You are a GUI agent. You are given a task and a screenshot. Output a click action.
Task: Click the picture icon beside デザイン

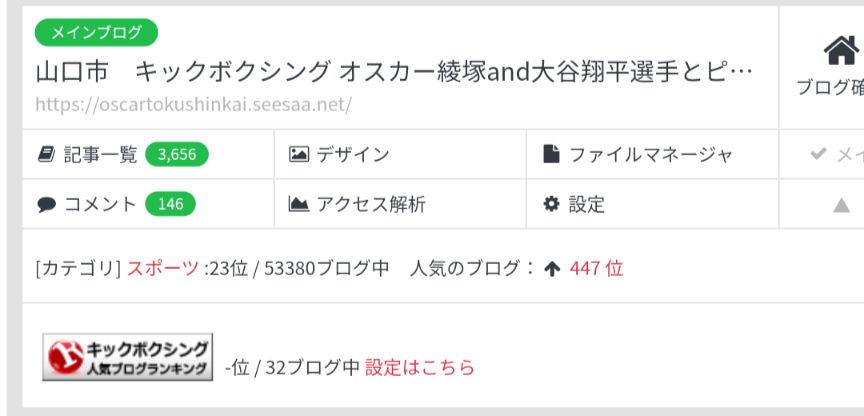pyautogui.click(x=299, y=154)
